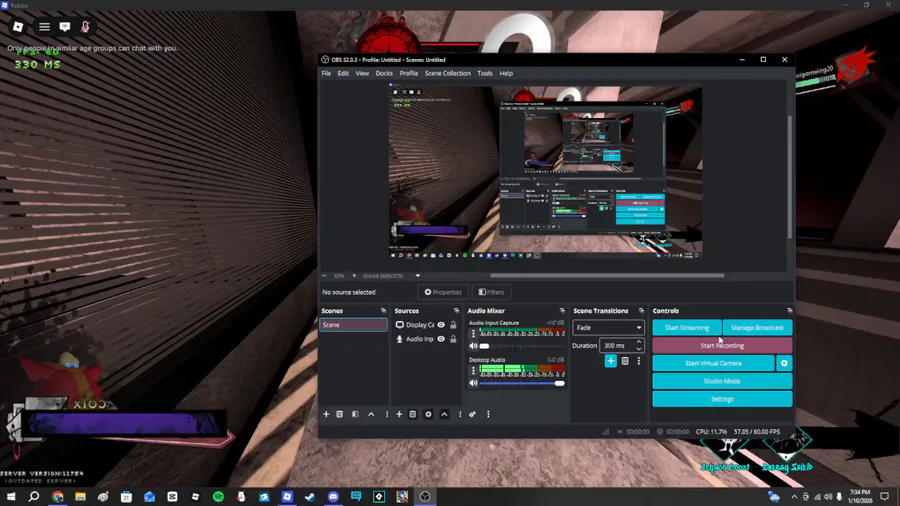Zoom out the preview with the minus icon
The image size is (900, 506).
tap(324, 276)
